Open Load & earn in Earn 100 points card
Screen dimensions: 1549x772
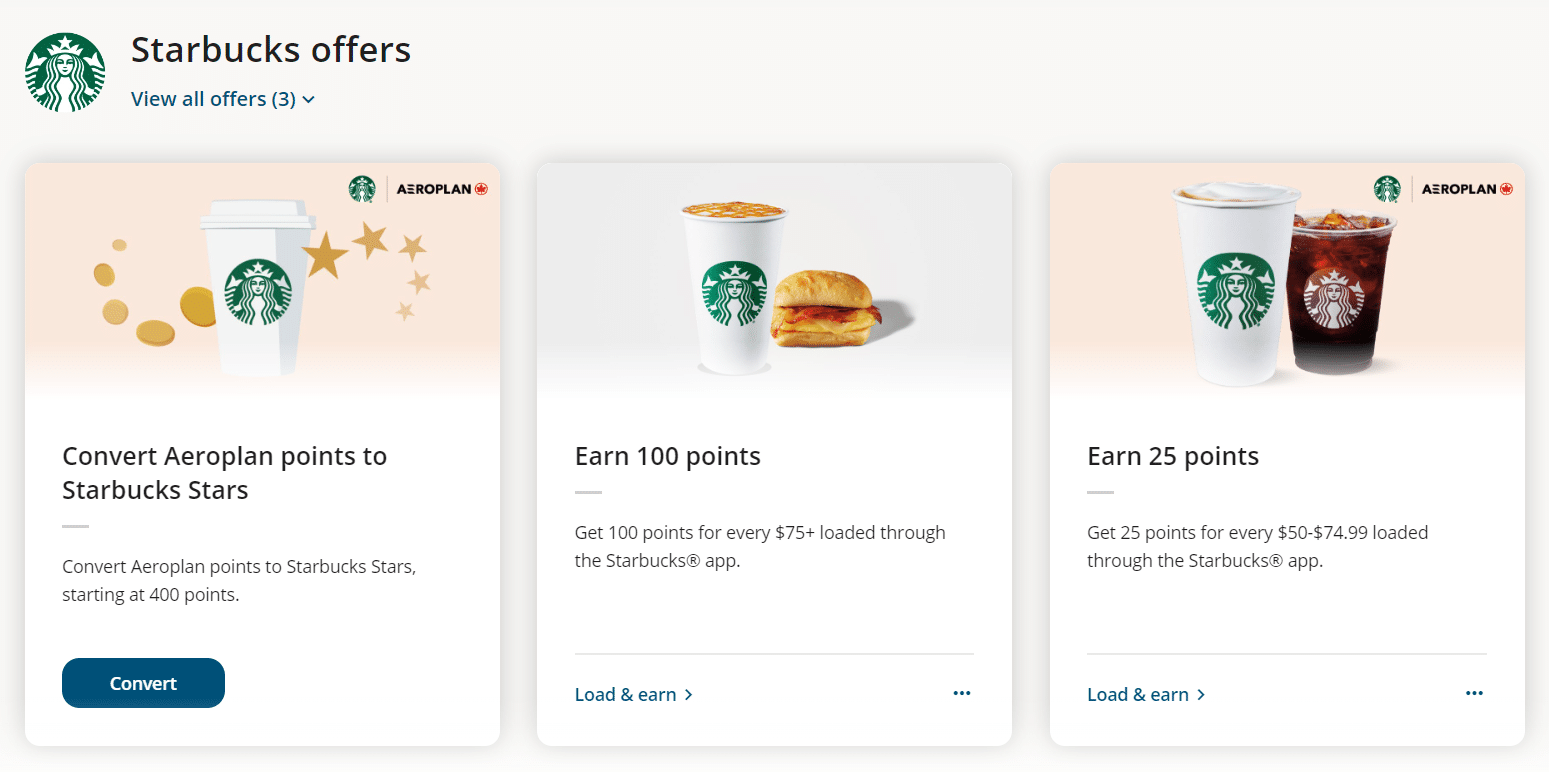click(x=634, y=694)
